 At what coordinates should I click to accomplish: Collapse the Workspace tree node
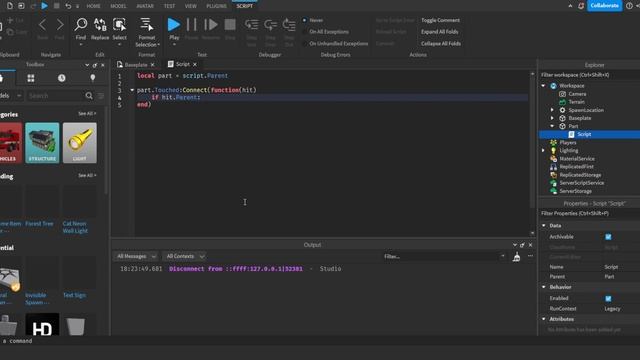[x=543, y=86]
